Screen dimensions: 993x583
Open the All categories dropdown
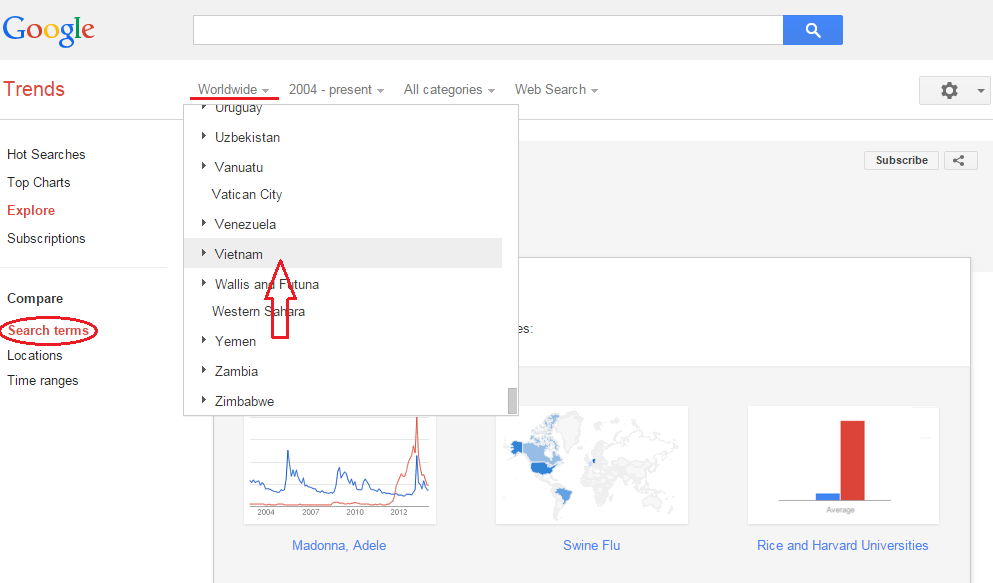449,90
